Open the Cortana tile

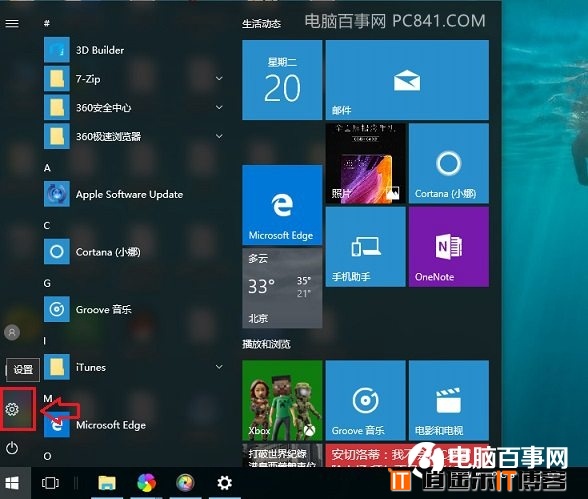pos(449,163)
